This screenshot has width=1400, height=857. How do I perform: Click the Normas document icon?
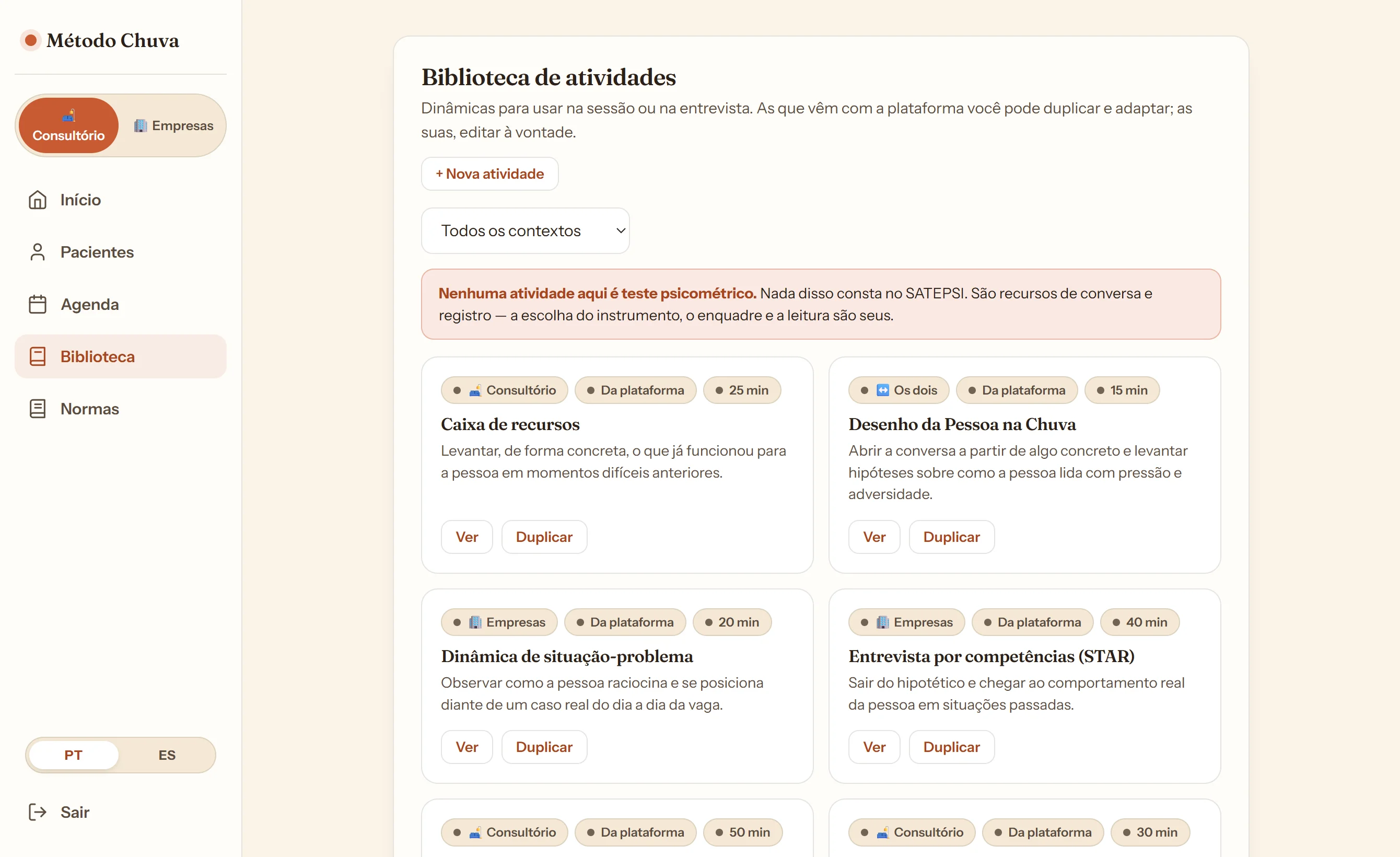(x=38, y=409)
